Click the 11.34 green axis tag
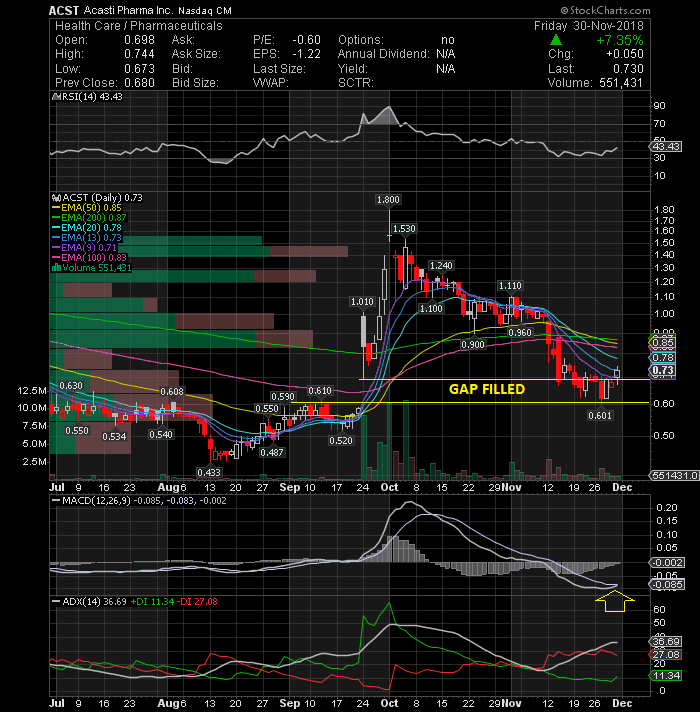 point(666,675)
